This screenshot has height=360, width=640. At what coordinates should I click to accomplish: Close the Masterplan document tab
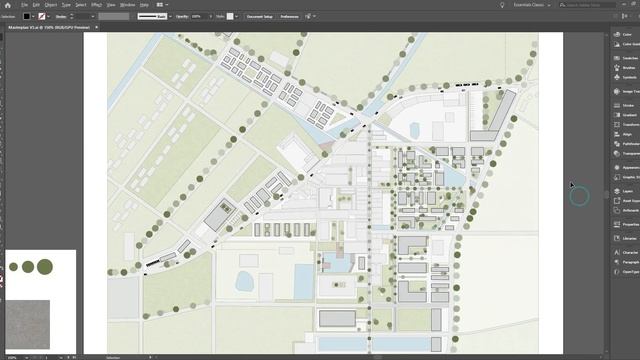click(96, 27)
